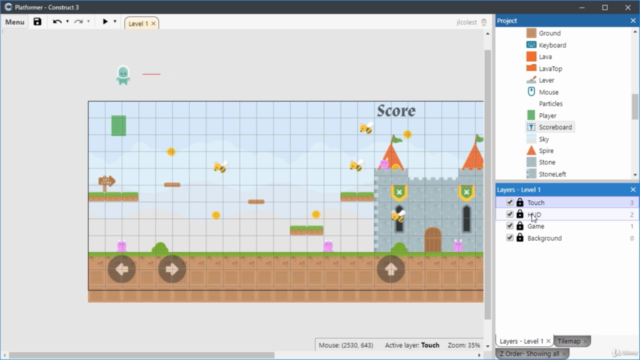Image resolution: width=640 pixels, height=360 pixels.
Task: Click the left arrow touch control
Action: pyautogui.click(x=122, y=269)
